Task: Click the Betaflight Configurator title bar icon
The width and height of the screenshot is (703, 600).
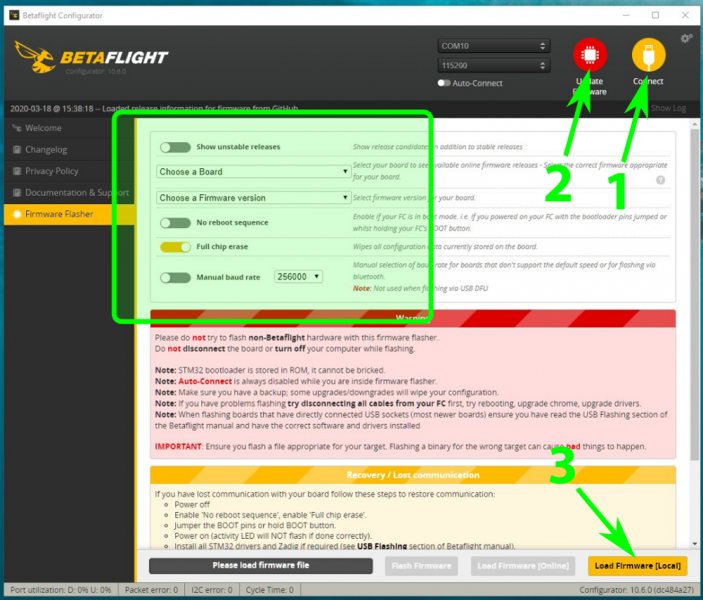Action: [14, 15]
